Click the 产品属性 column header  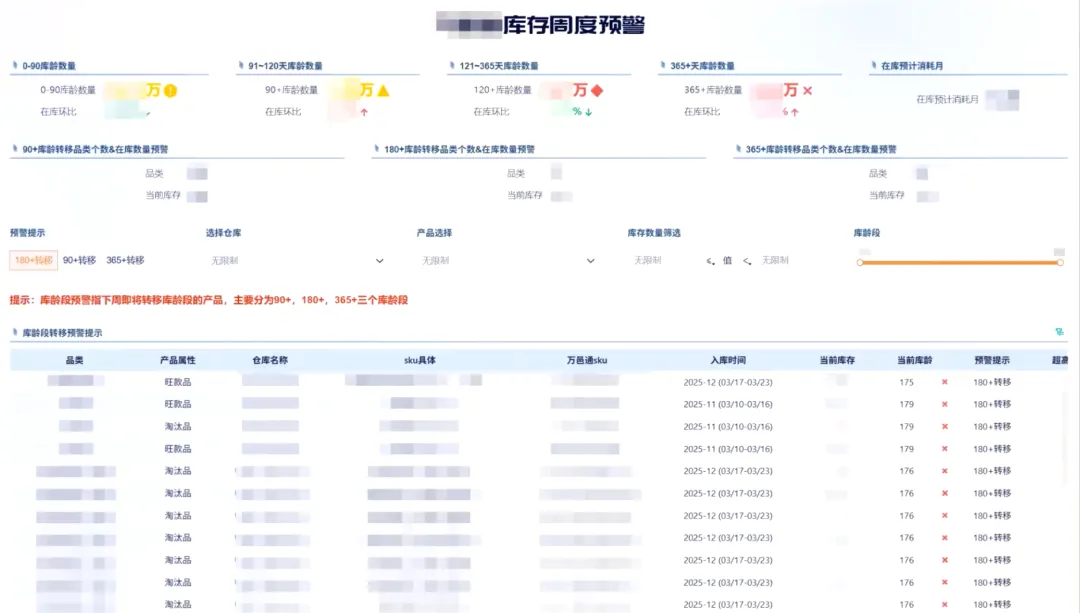(x=177, y=360)
